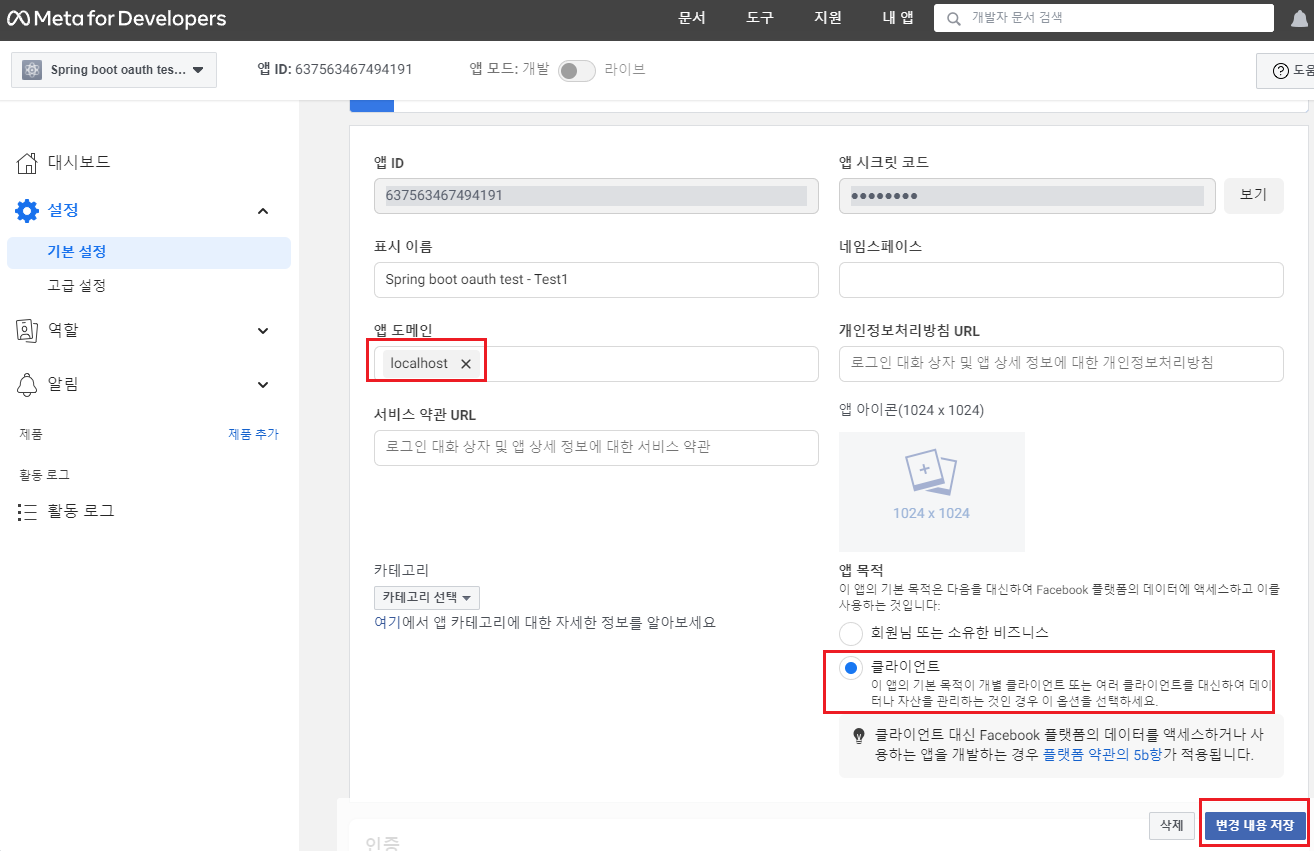Screen dimensions: 1314x851
Task: Click the roles person badge icon
Action: pos(28,330)
